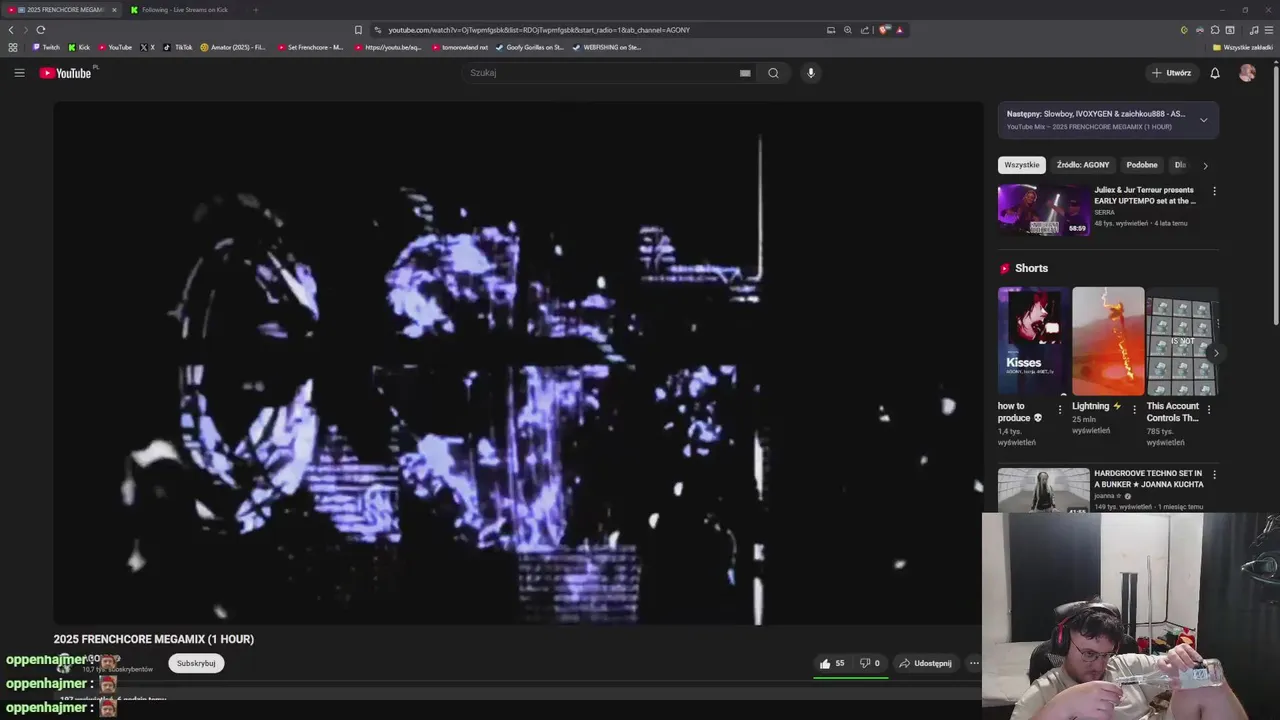Open more actions ellipsis under video

[x=974, y=663]
